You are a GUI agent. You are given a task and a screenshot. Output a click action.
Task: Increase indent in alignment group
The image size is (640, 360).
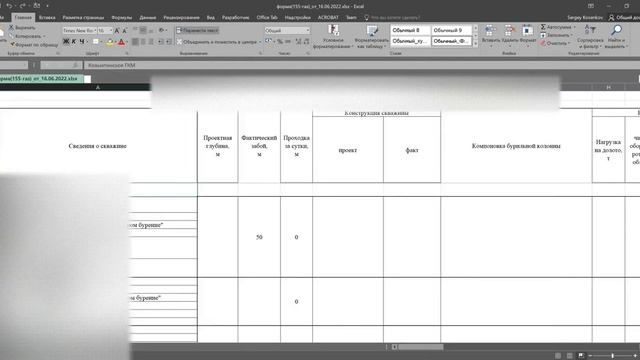[169, 42]
